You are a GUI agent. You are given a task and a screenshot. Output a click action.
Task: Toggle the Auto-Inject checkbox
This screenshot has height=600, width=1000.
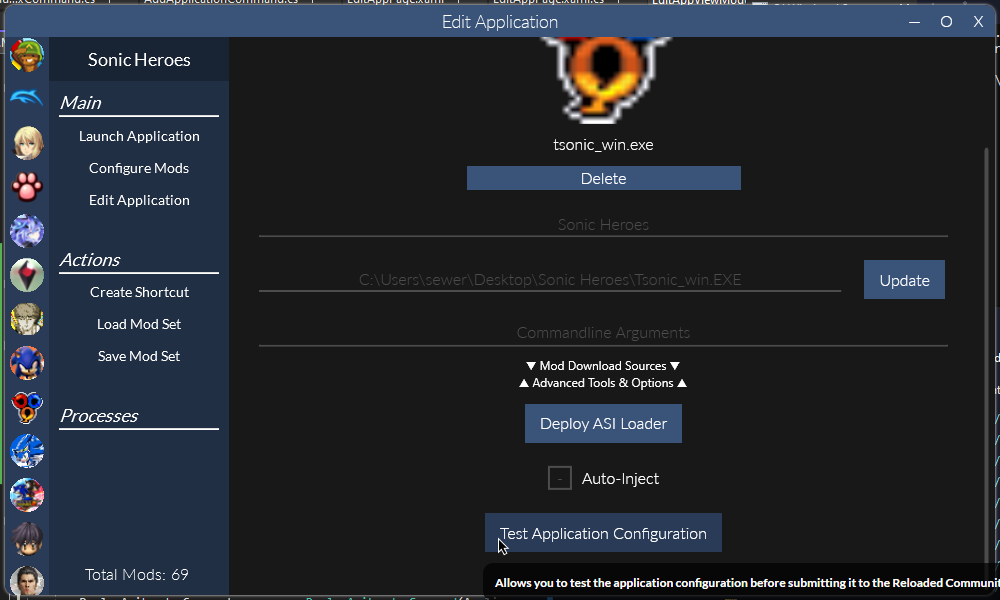pyautogui.click(x=559, y=478)
